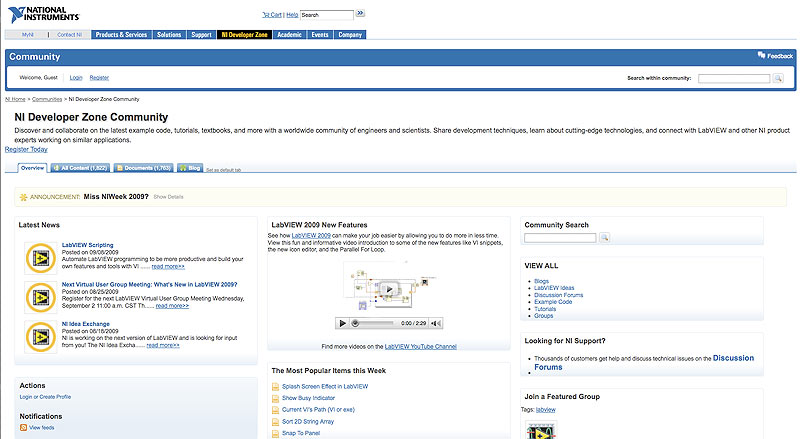Select the NI Developer Zone menu
This screenshot has width=800, height=439.
coord(244,35)
